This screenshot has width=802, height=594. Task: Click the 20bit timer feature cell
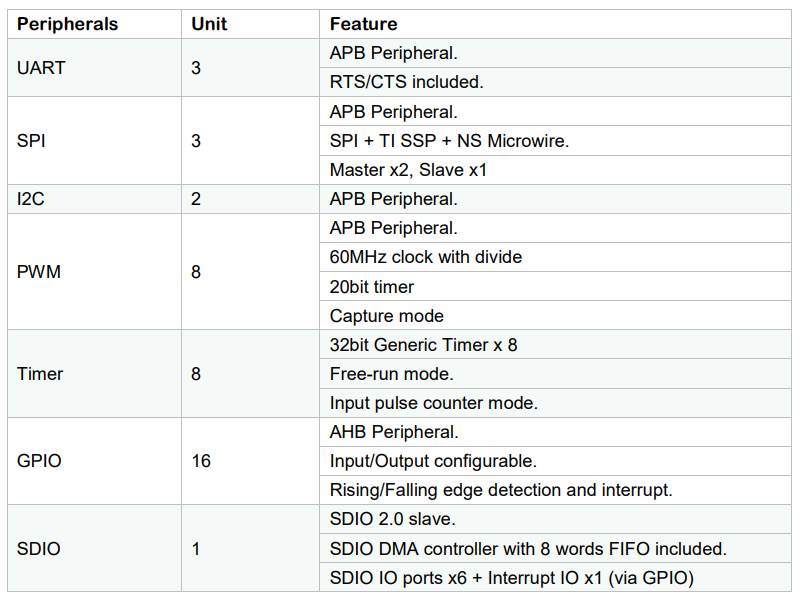point(555,287)
